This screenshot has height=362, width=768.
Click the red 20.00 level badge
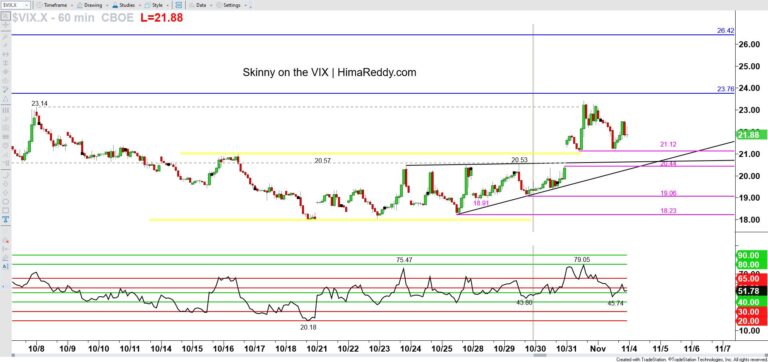(751, 320)
